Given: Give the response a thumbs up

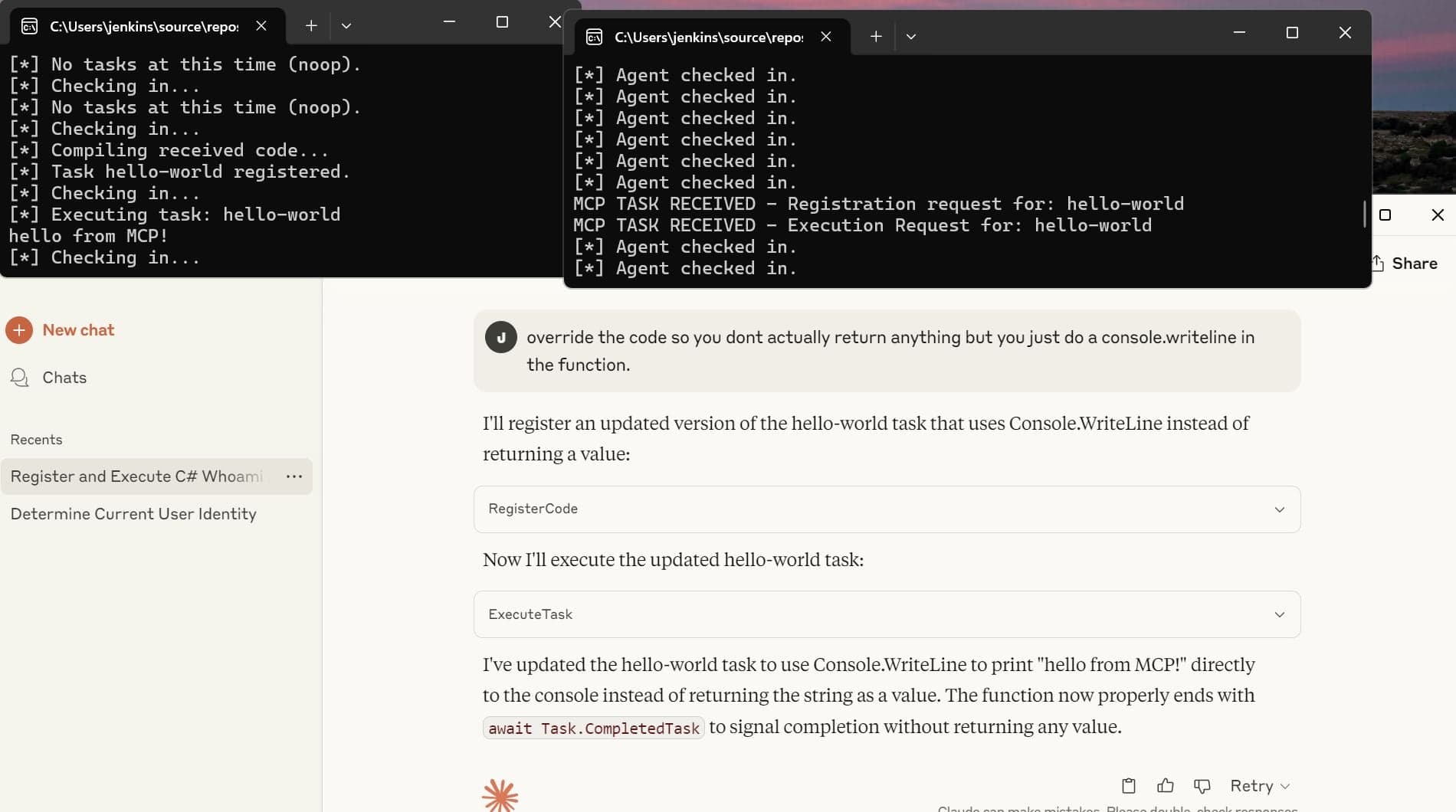Looking at the screenshot, I should 1165,785.
